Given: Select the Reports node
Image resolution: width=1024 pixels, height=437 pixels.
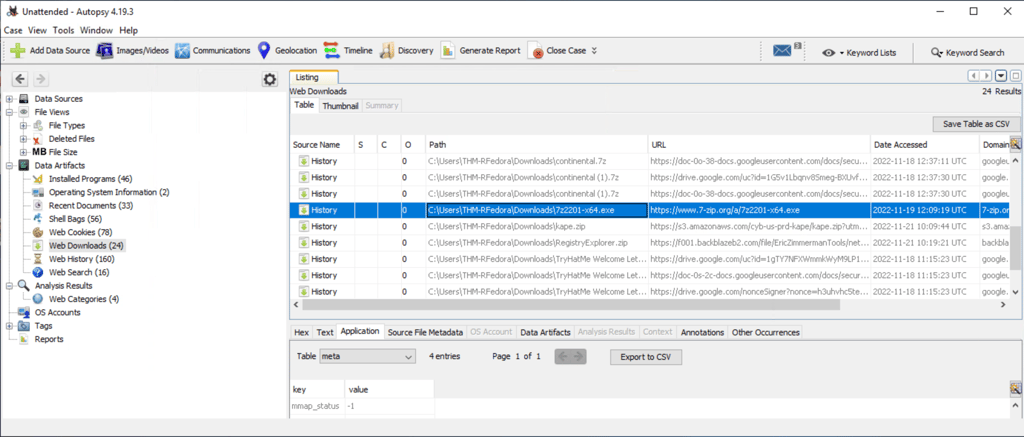Looking at the screenshot, I should pos(49,339).
